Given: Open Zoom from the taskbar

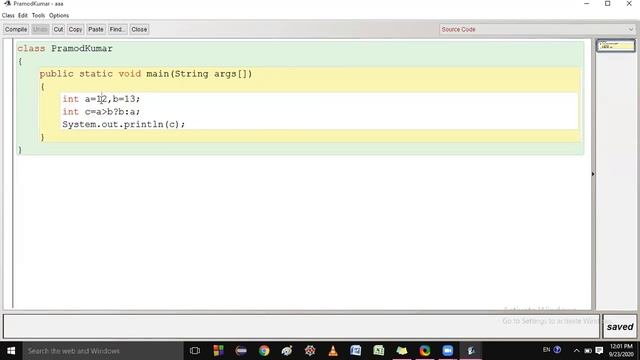Looking at the screenshot, I should (448, 351).
